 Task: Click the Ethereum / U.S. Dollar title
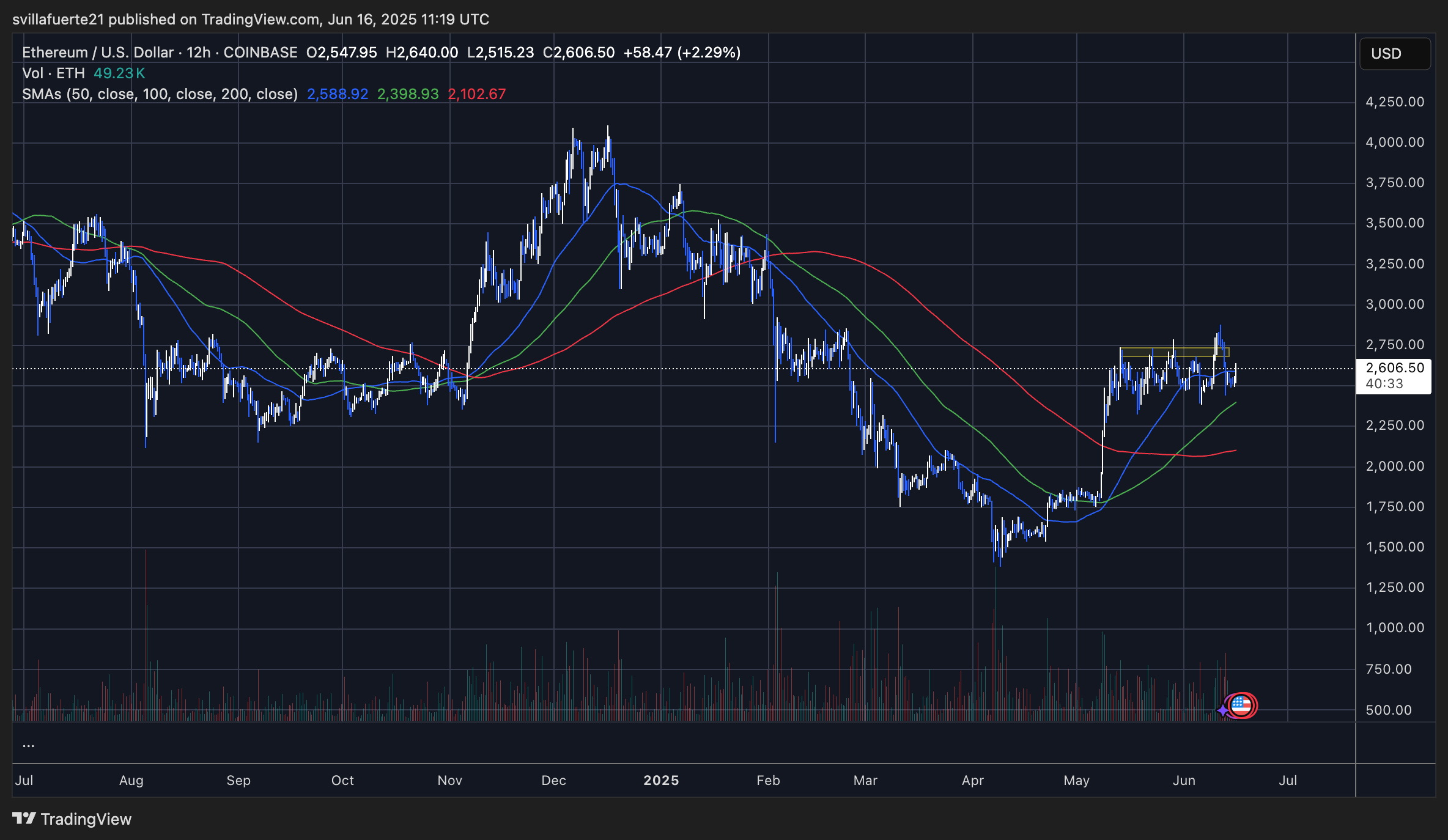click(98, 53)
